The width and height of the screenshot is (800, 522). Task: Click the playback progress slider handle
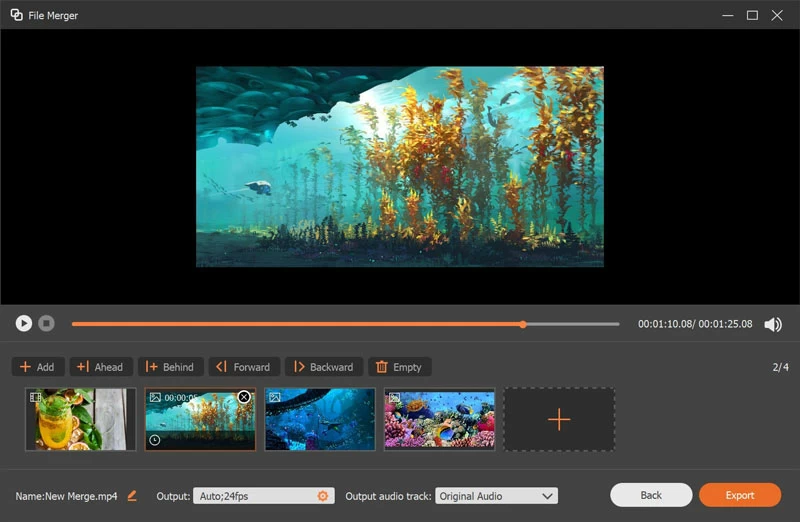(523, 324)
